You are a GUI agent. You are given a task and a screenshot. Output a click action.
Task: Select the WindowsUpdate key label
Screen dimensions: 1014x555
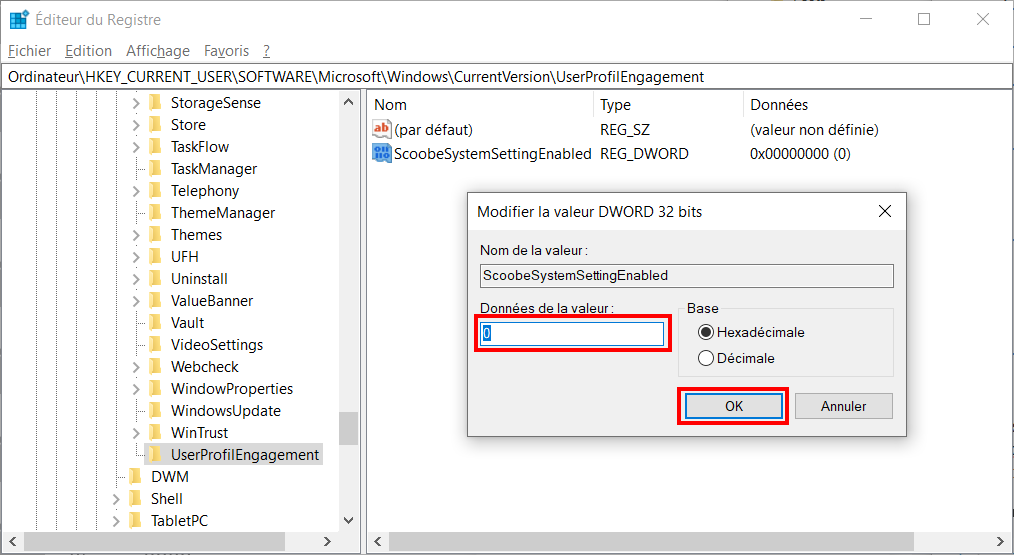pyautogui.click(x=226, y=411)
